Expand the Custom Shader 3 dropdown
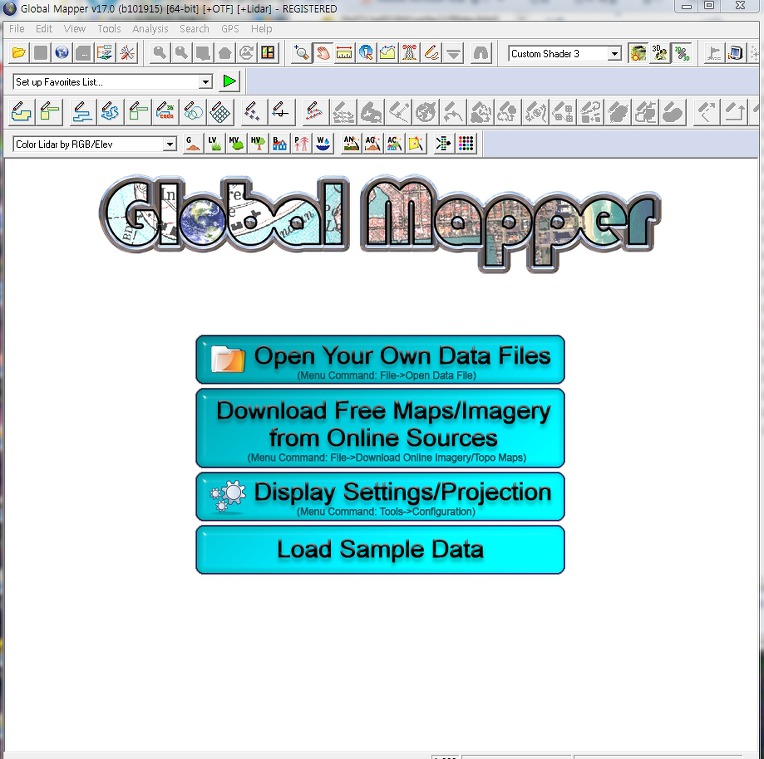The image size is (764, 759). click(615, 54)
